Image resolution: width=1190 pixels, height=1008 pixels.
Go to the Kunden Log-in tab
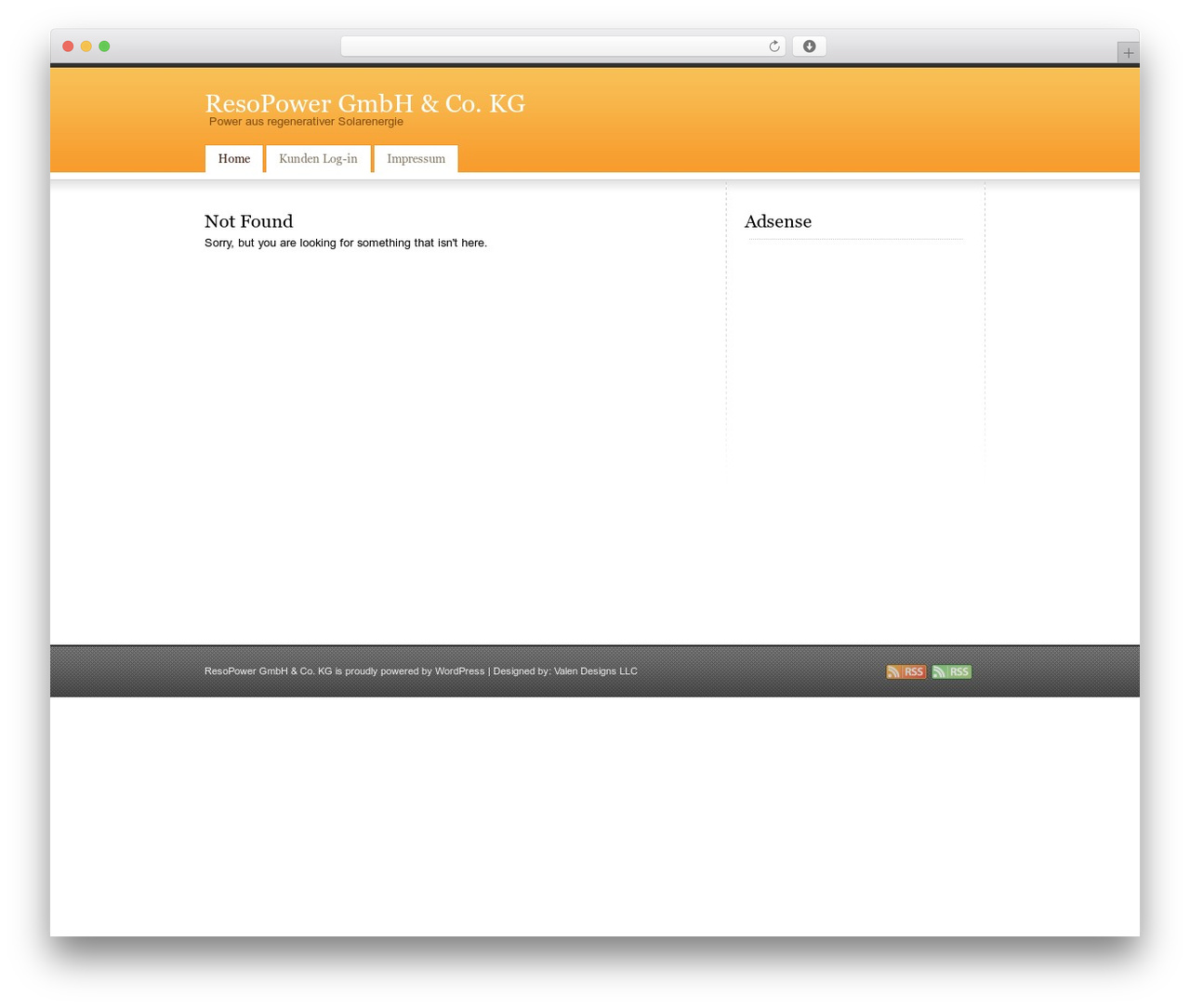318,159
